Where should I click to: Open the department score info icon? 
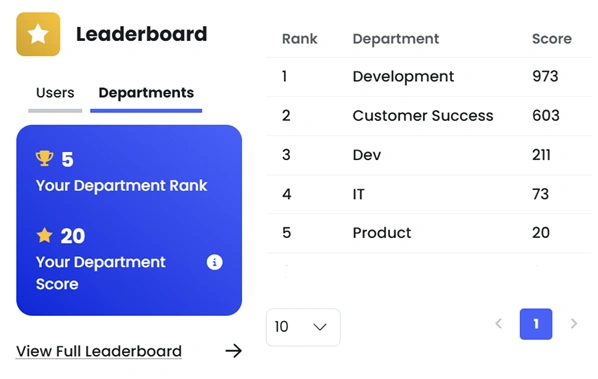214,262
